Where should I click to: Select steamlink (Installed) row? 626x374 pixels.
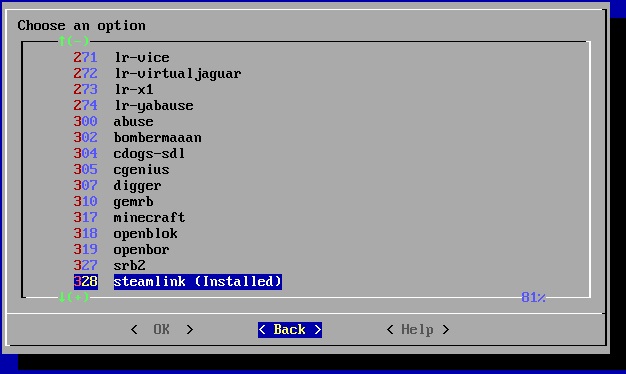pyautogui.click(x=178, y=281)
